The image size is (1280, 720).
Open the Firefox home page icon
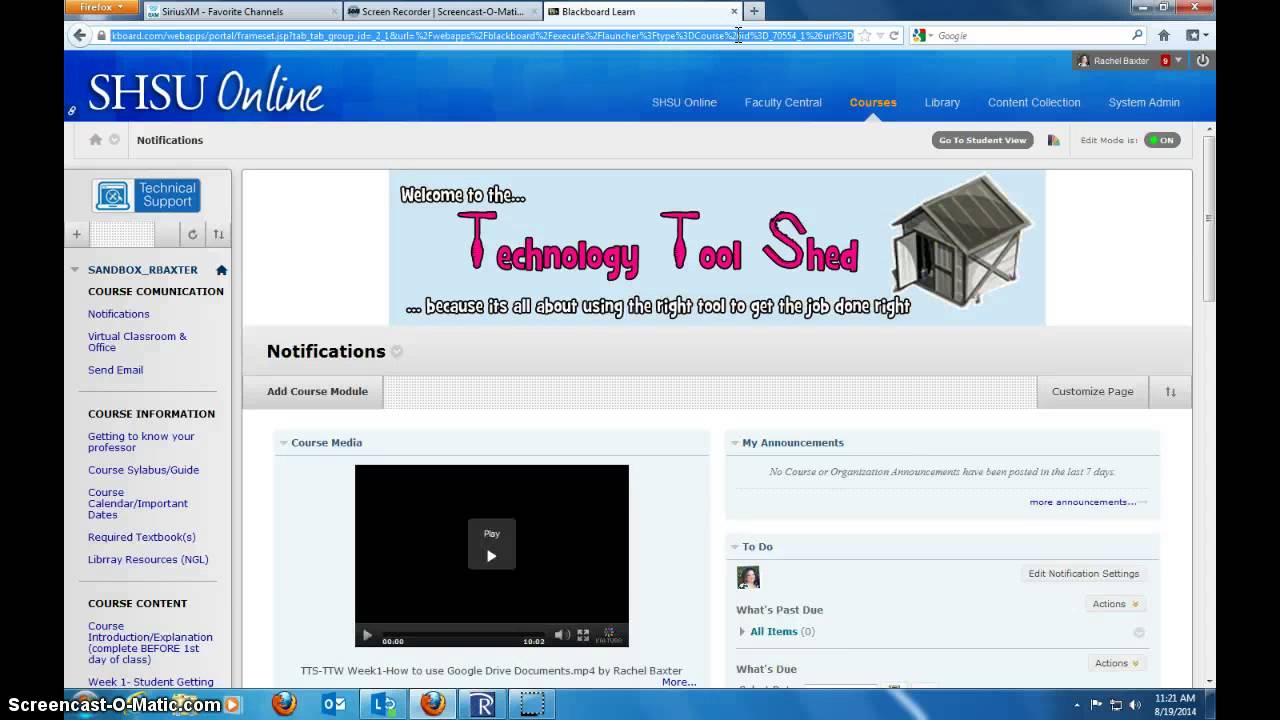pyautogui.click(x=1164, y=36)
